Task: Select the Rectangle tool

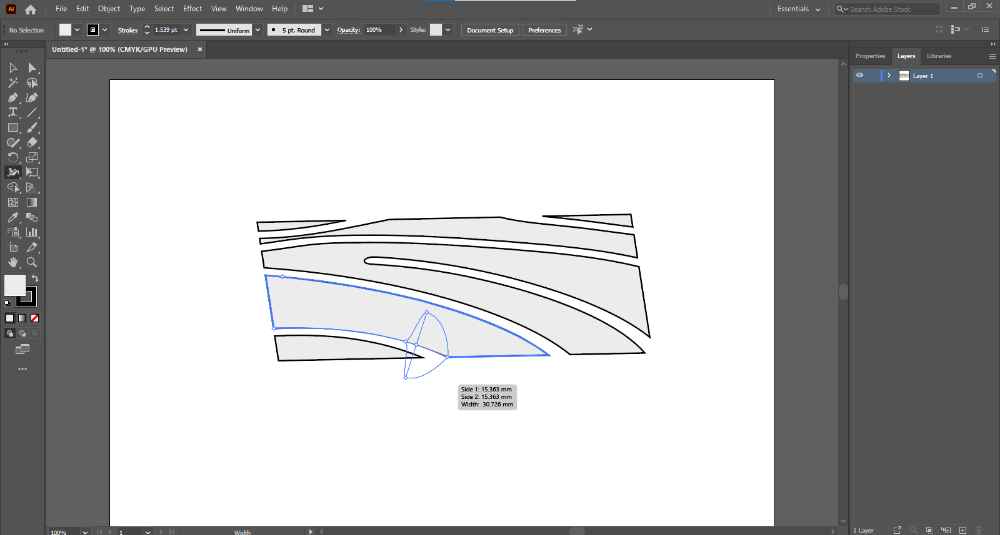Action: [13, 128]
